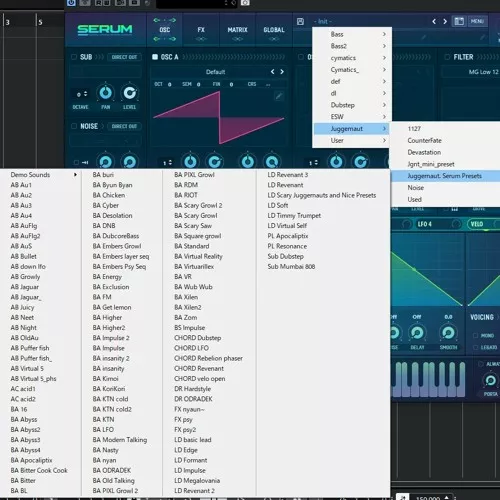Switch to the MATRIX tab
500x500 pixels.
pos(237,30)
